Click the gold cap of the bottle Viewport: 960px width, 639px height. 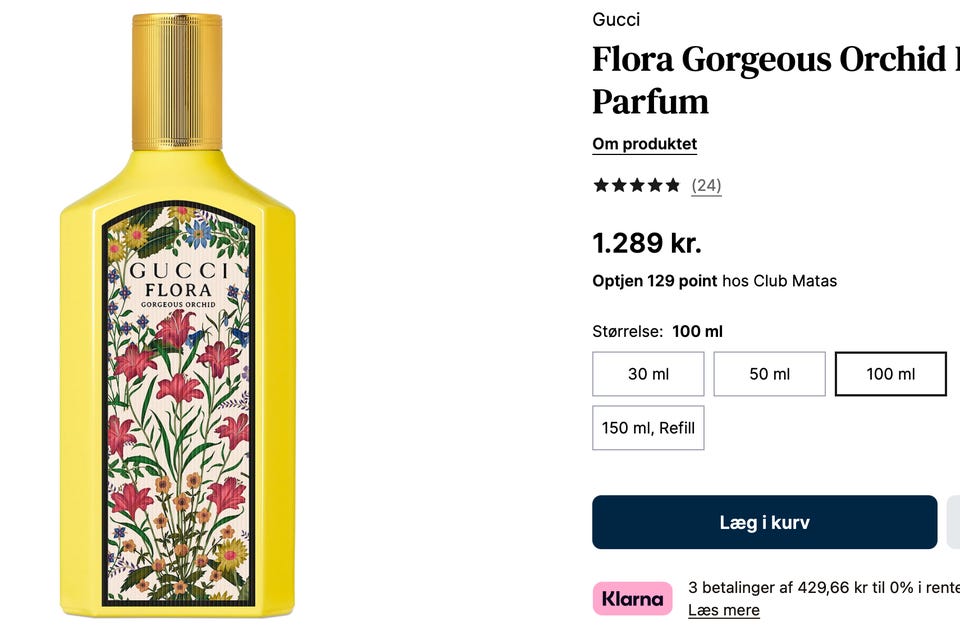[x=177, y=80]
